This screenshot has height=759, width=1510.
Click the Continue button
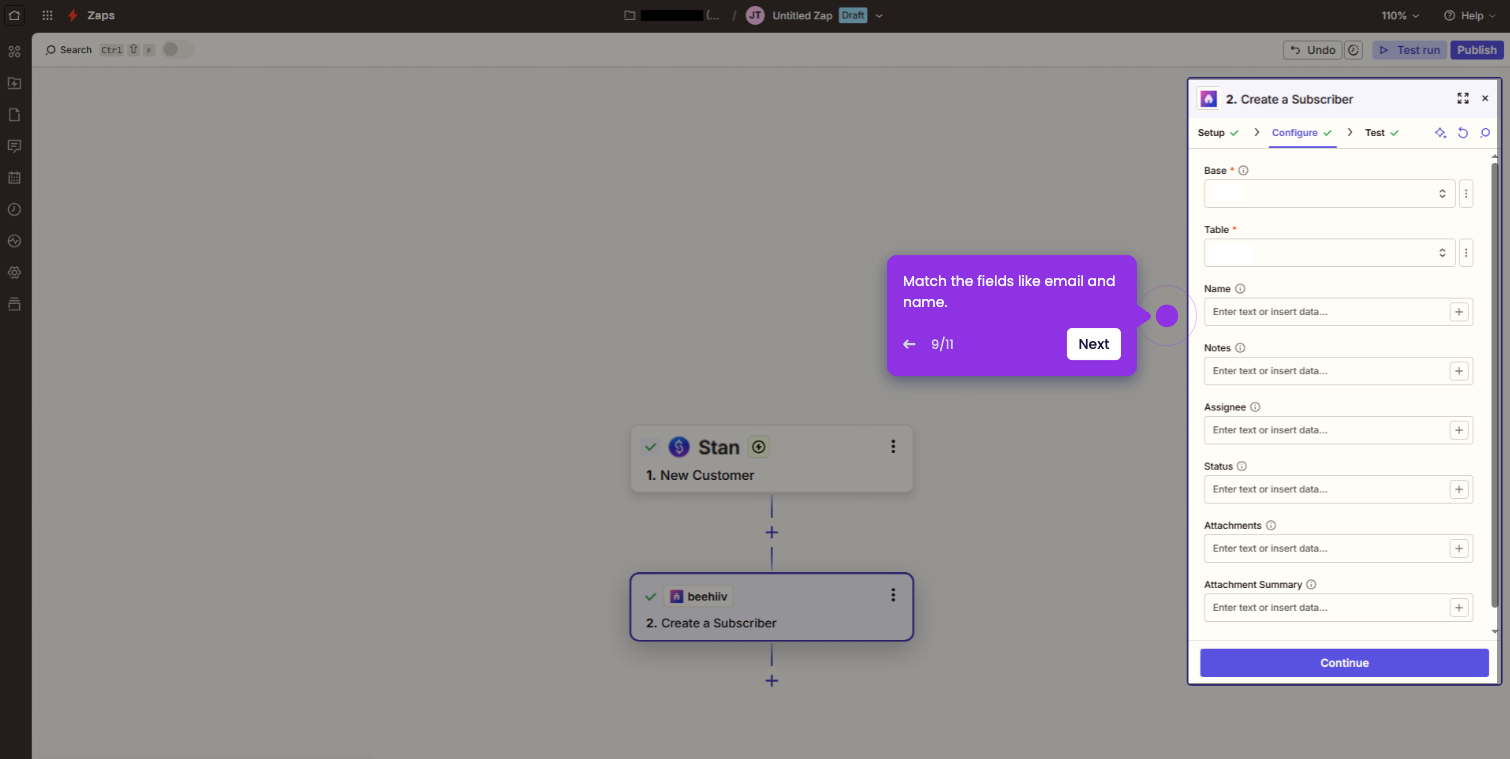pyautogui.click(x=1344, y=663)
